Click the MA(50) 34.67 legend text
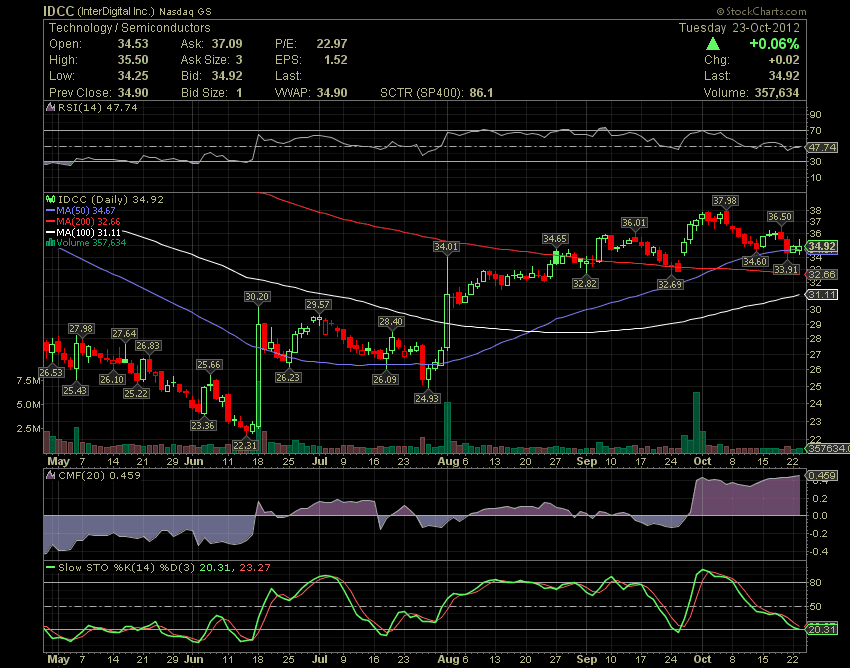Image resolution: width=850 pixels, height=668 pixels. (x=86, y=210)
